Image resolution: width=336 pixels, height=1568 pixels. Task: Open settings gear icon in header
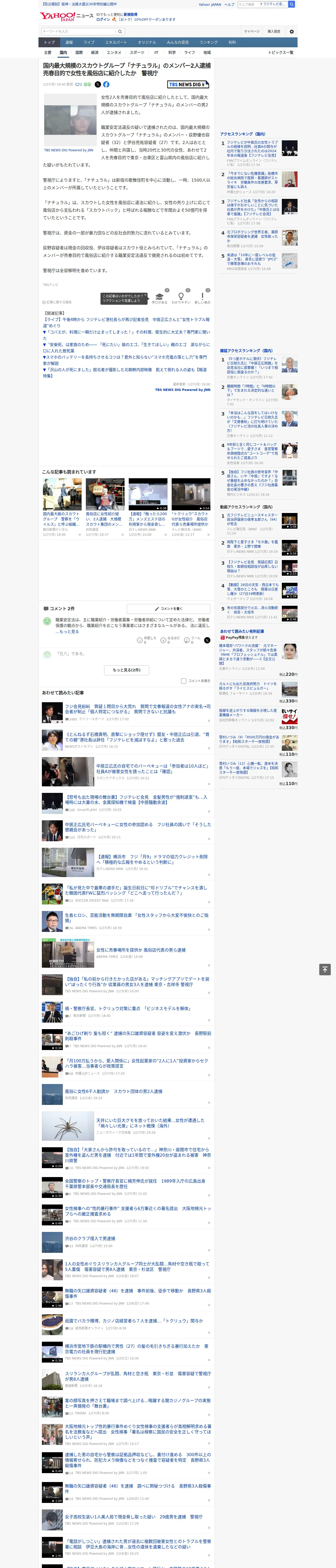pos(292,32)
